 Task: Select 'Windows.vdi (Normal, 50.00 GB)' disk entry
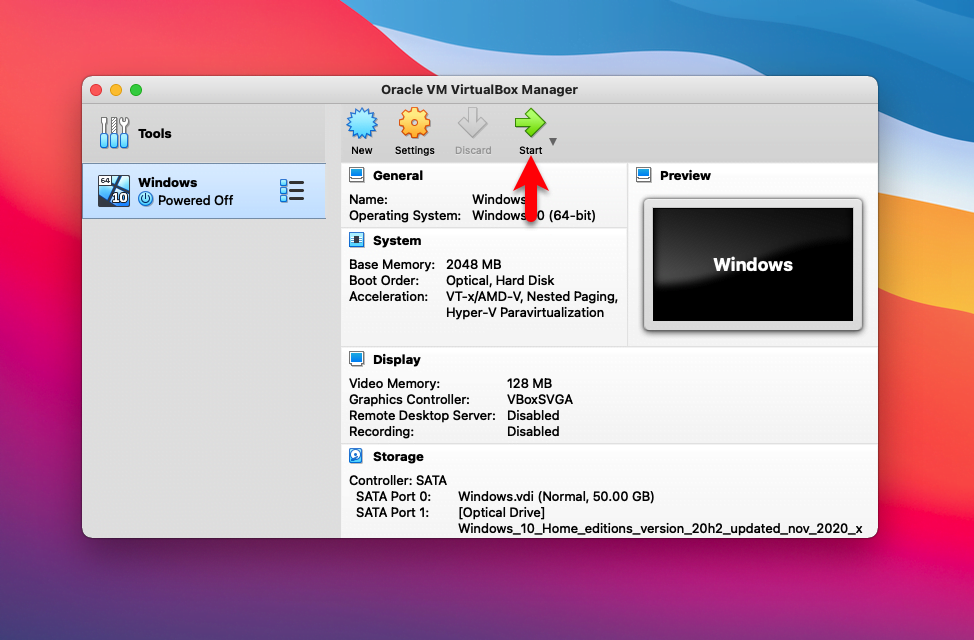[556, 496]
